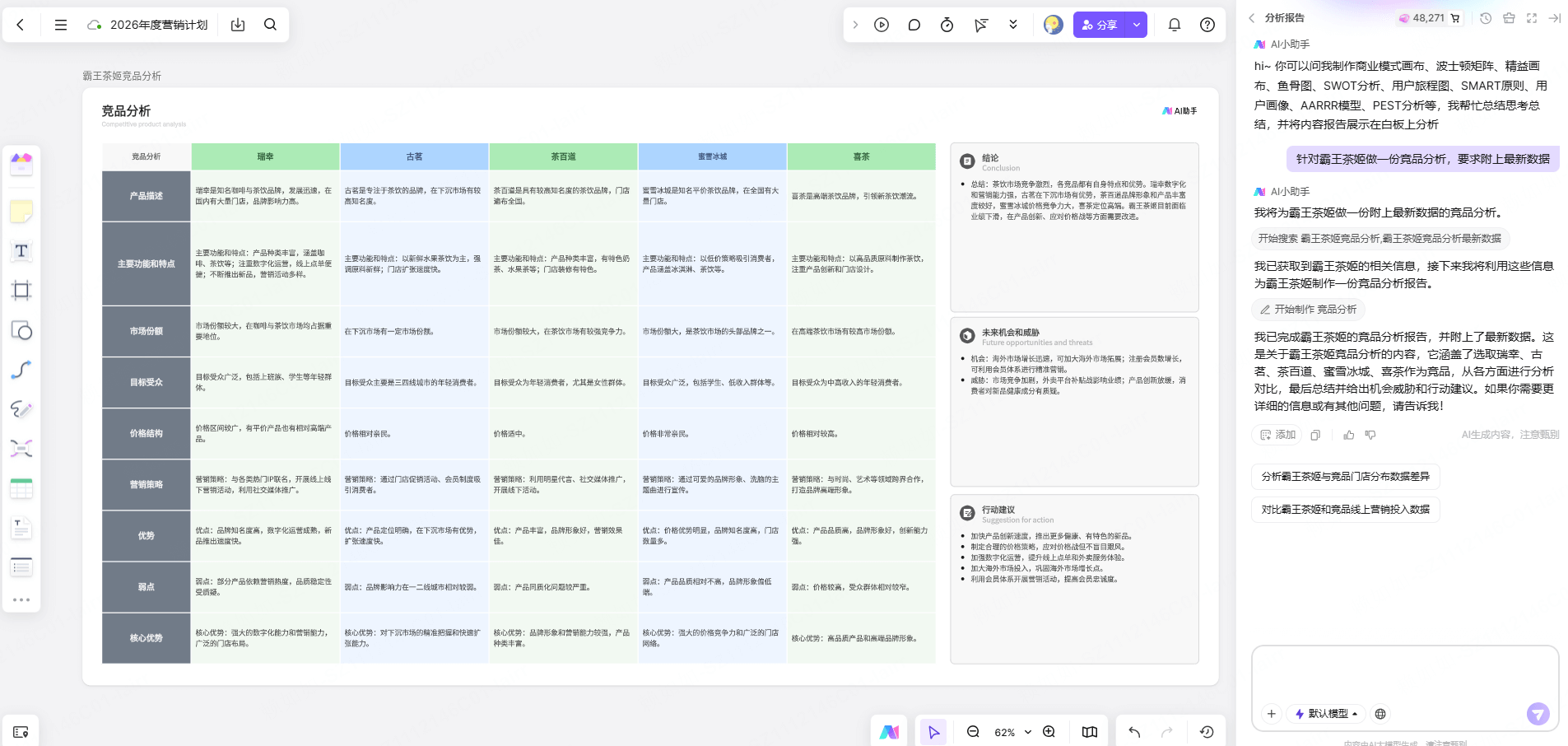Select the Shape tool
The width and height of the screenshot is (1568, 746).
coord(21,330)
